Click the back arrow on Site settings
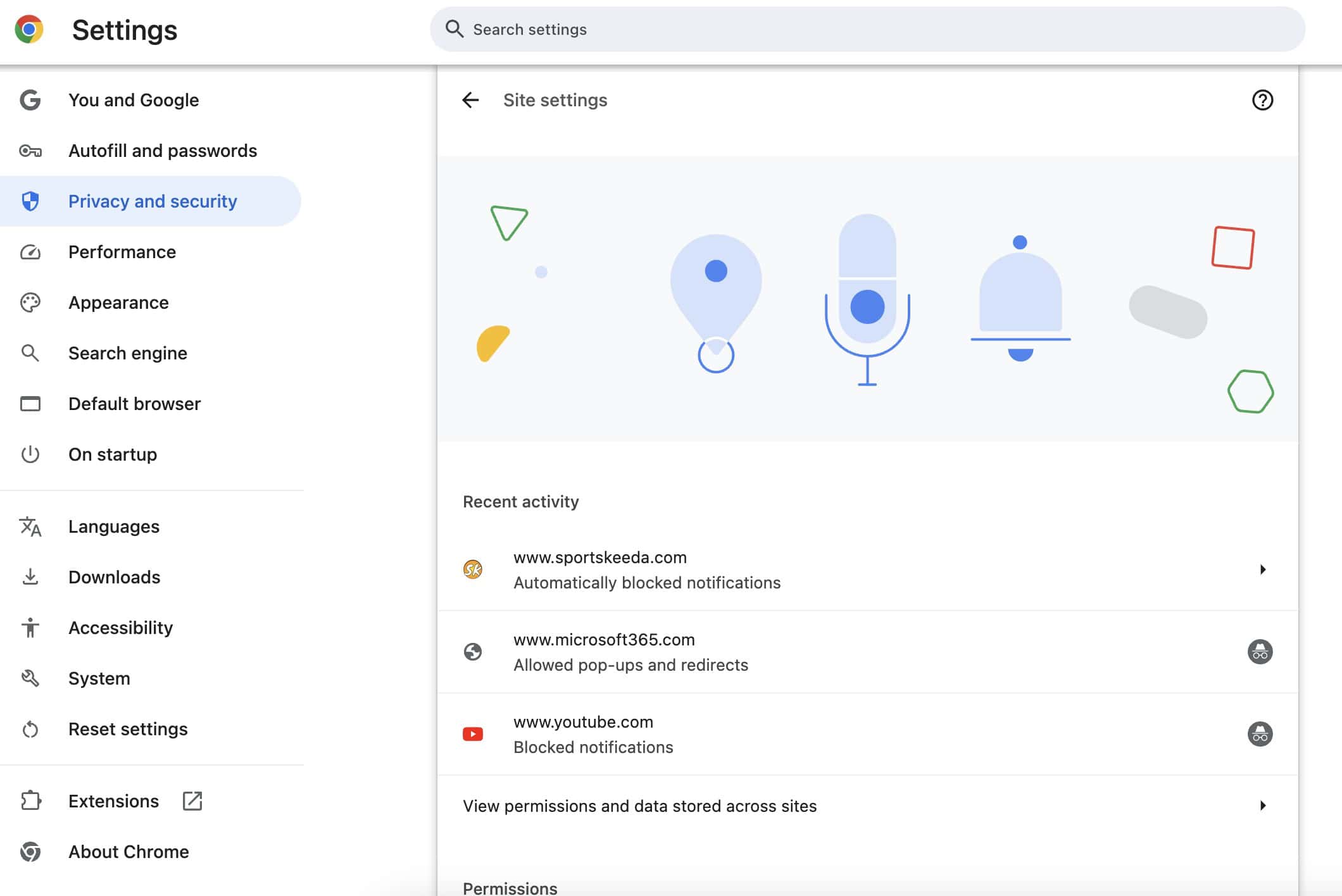 [470, 99]
